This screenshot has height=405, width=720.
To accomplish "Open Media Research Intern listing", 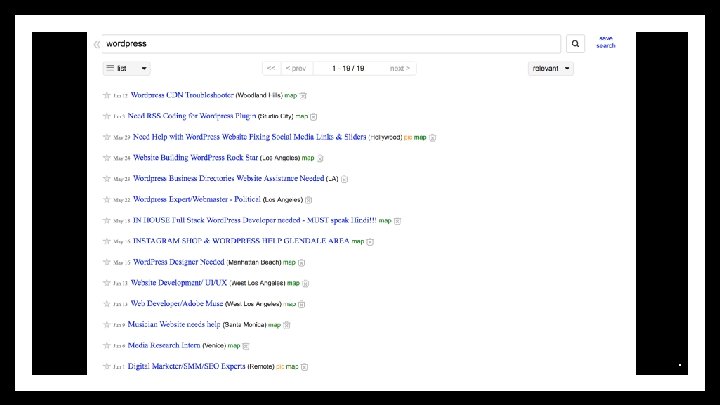I will (x=164, y=345).
